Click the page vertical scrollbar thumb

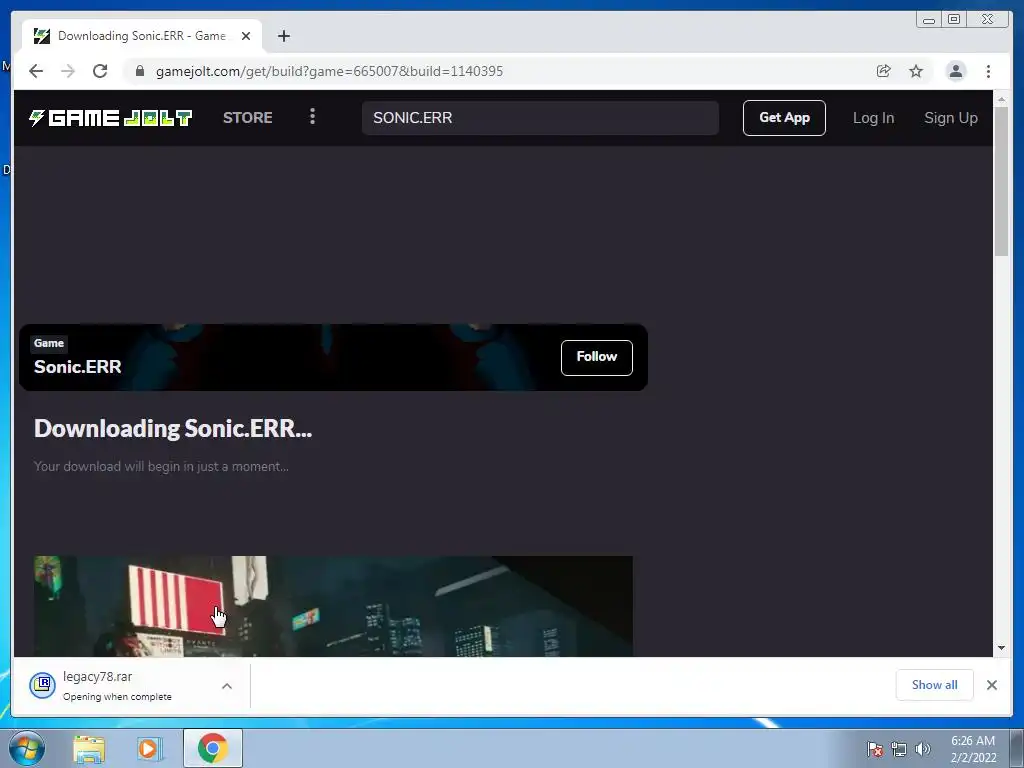(x=1001, y=182)
